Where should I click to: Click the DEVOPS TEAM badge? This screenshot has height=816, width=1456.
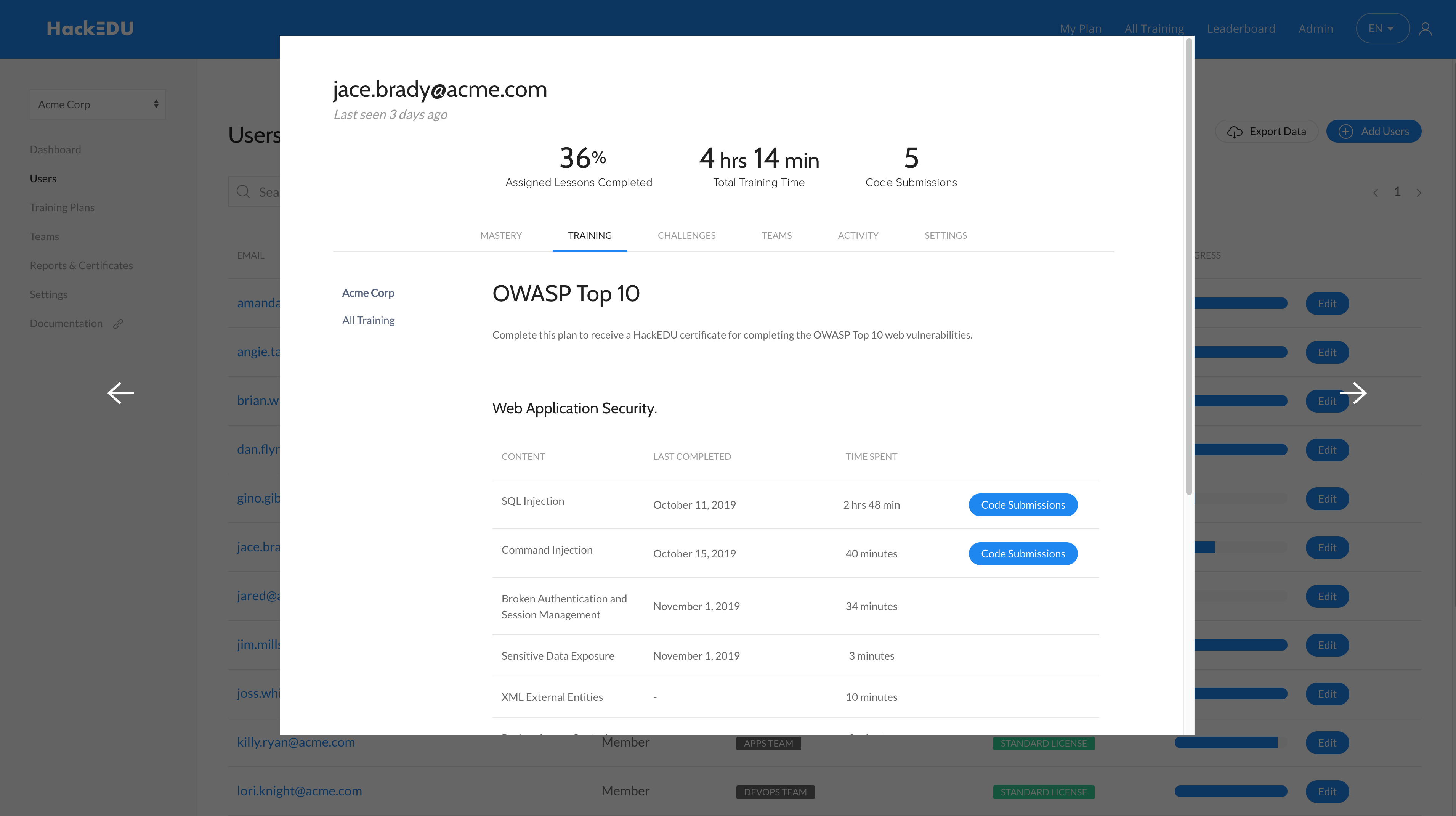pos(775,792)
